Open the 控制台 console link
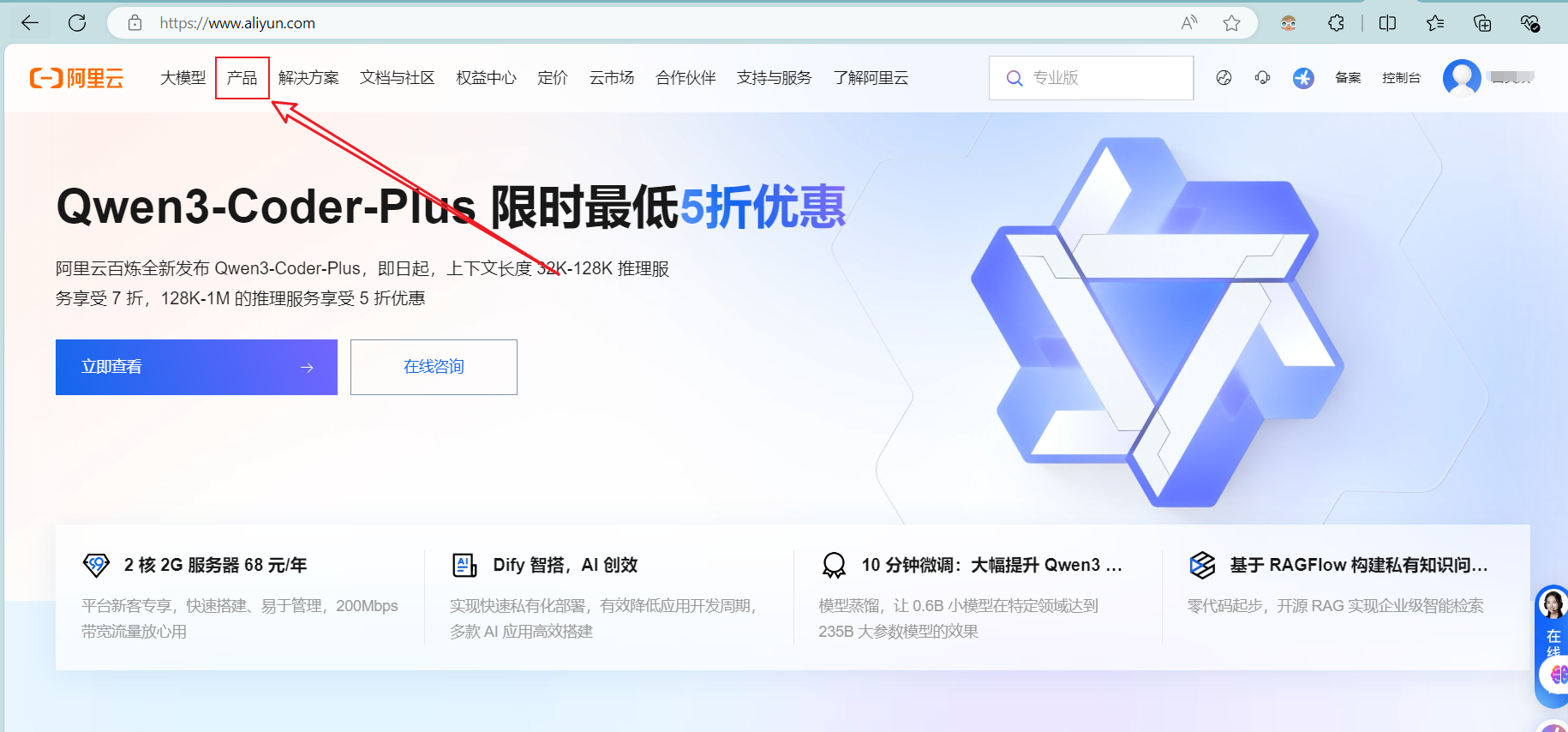 (1402, 78)
